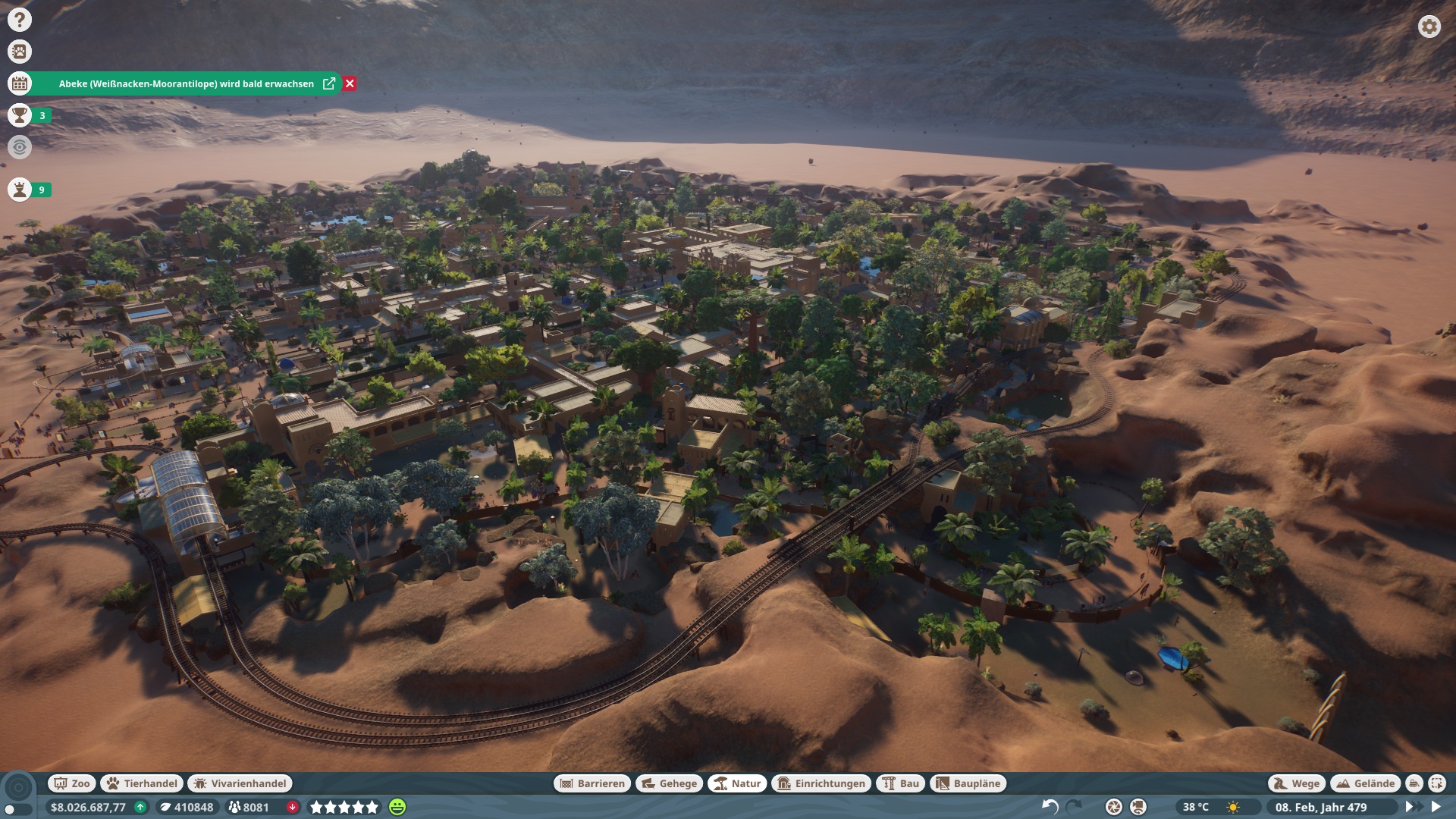This screenshot has width=1456, height=819.
Task: Click the objectives badge count 9
Action: coord(42,190)
